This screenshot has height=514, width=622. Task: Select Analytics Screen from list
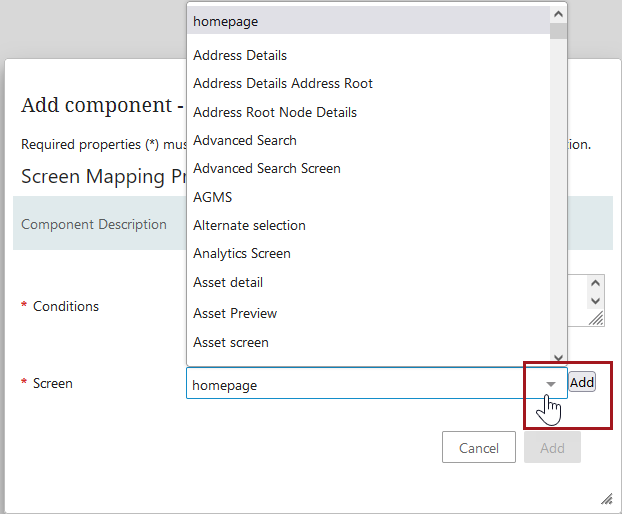[242, 253]
